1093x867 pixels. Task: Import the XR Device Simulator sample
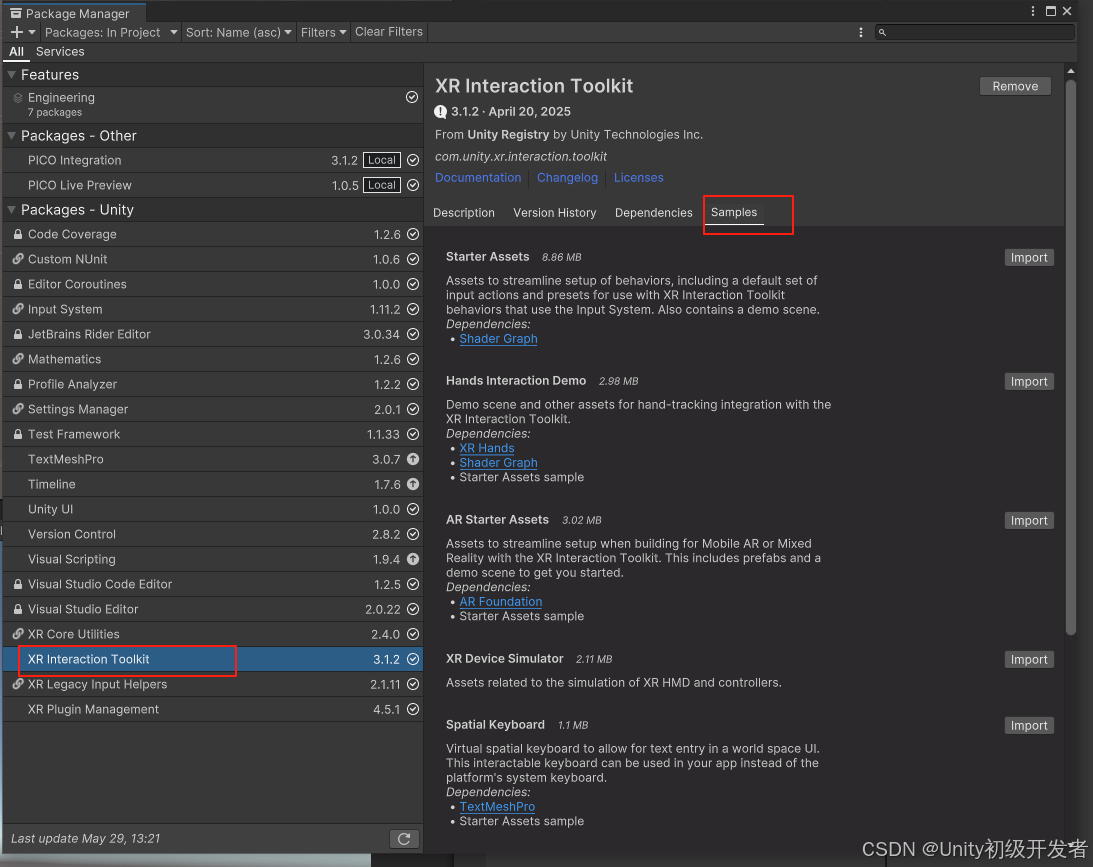coord(1029,659)
